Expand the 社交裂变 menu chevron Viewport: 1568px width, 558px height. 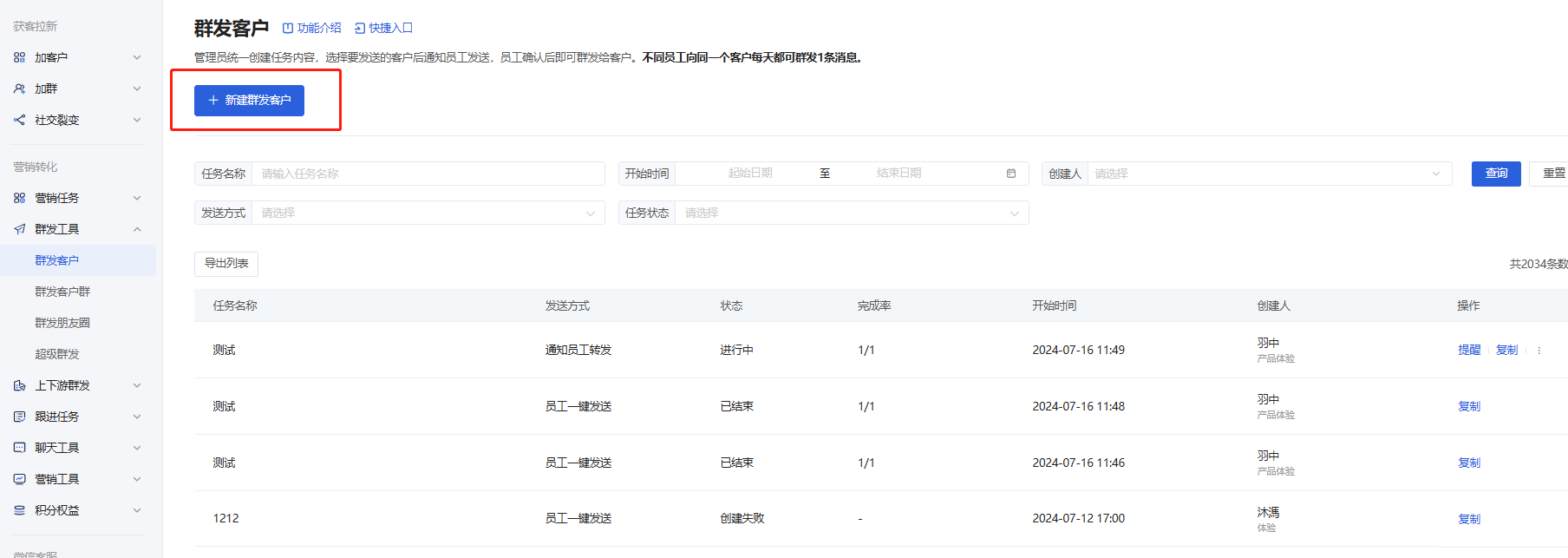tap(137, 120)
